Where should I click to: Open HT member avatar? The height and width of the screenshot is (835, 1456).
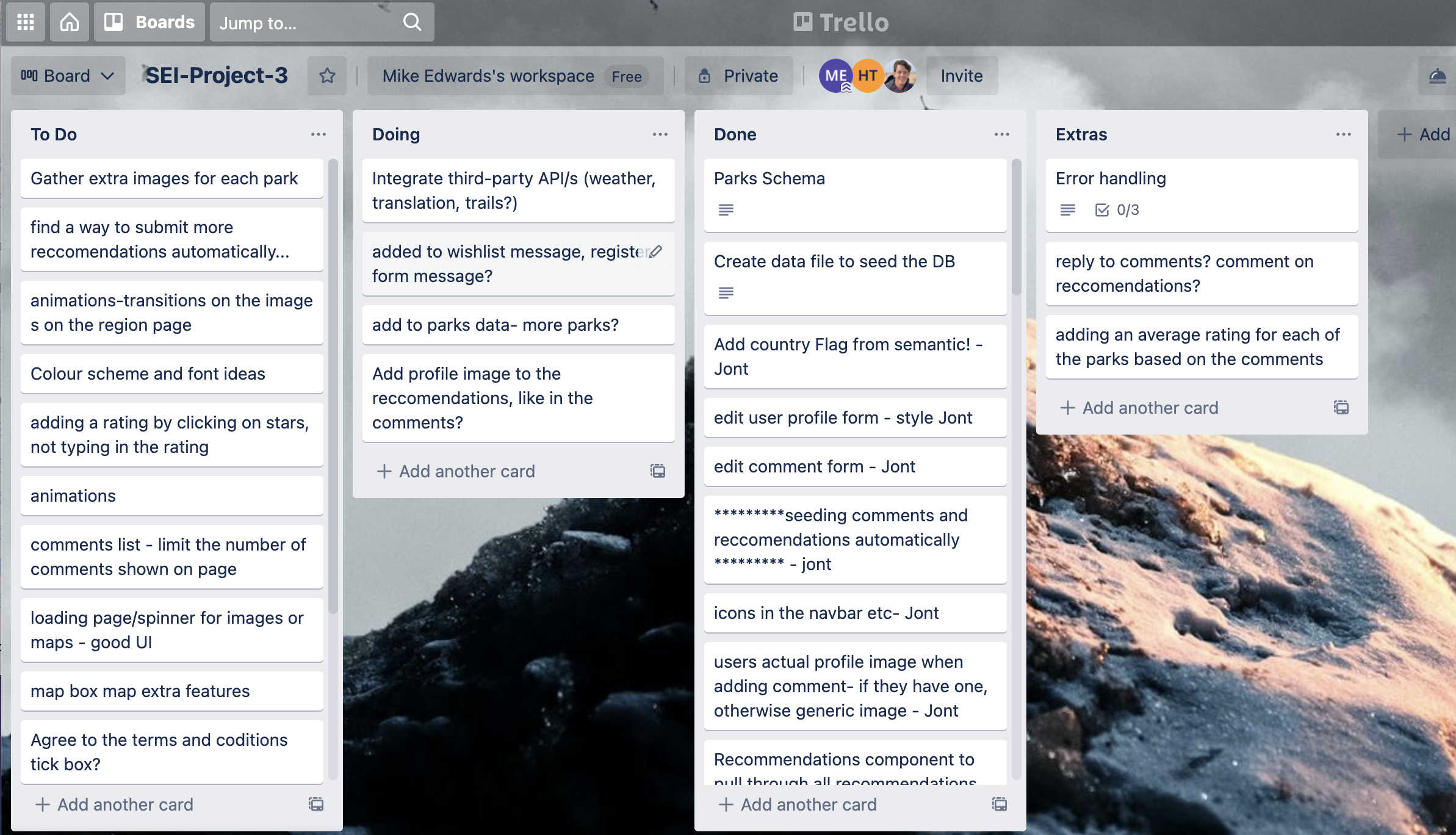(868, 76)
